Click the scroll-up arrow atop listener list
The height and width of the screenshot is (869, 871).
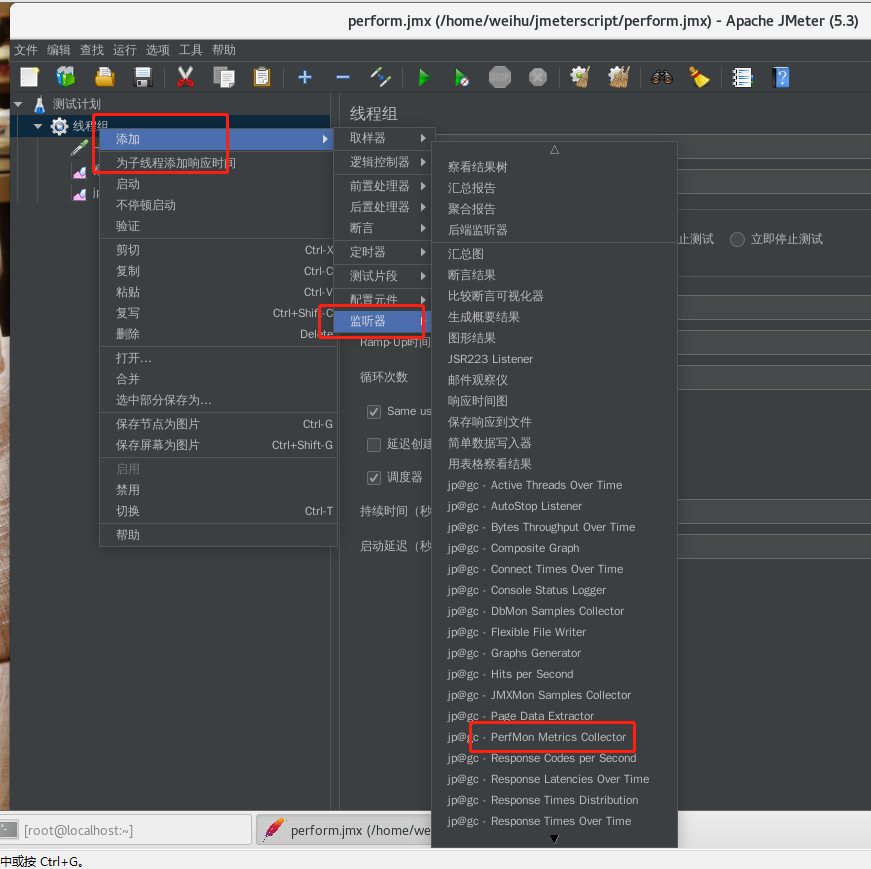pyautogui.click(x=554, y=149)
